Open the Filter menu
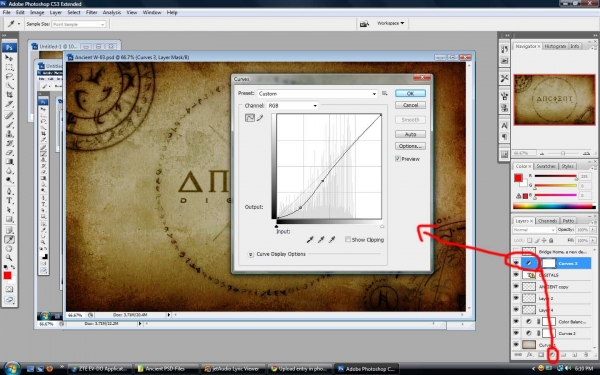This screenshot has width=600, height=375. pyautogui.click(x=91, y=12)
